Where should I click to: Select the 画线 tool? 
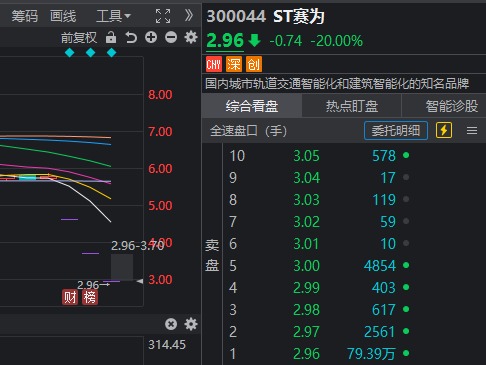[x=63, y=16]
